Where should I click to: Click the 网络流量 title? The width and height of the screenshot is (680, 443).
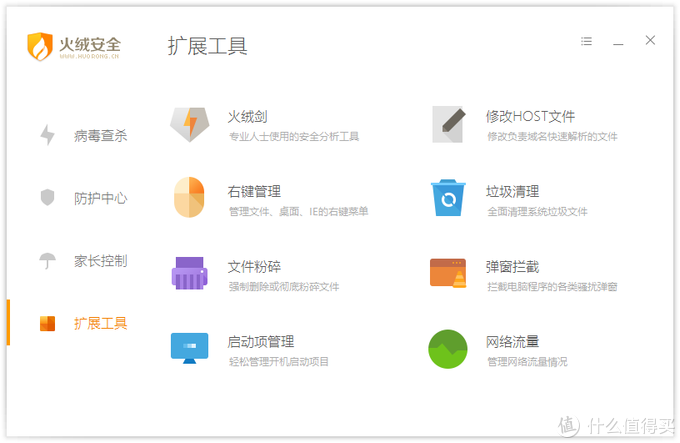[513, 342]
